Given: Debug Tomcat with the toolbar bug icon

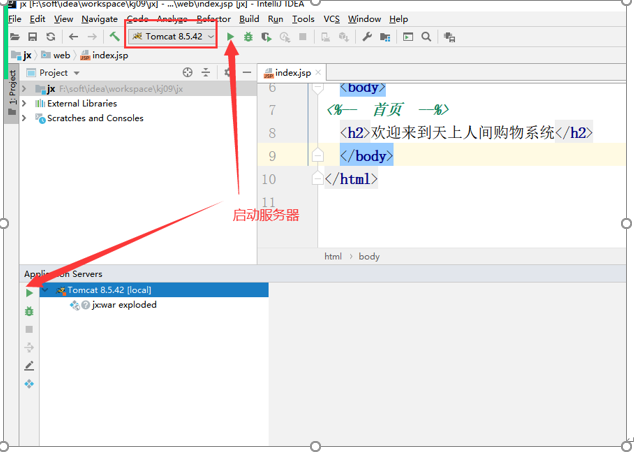Looking at the screenshot, I should tap(248, 37).
